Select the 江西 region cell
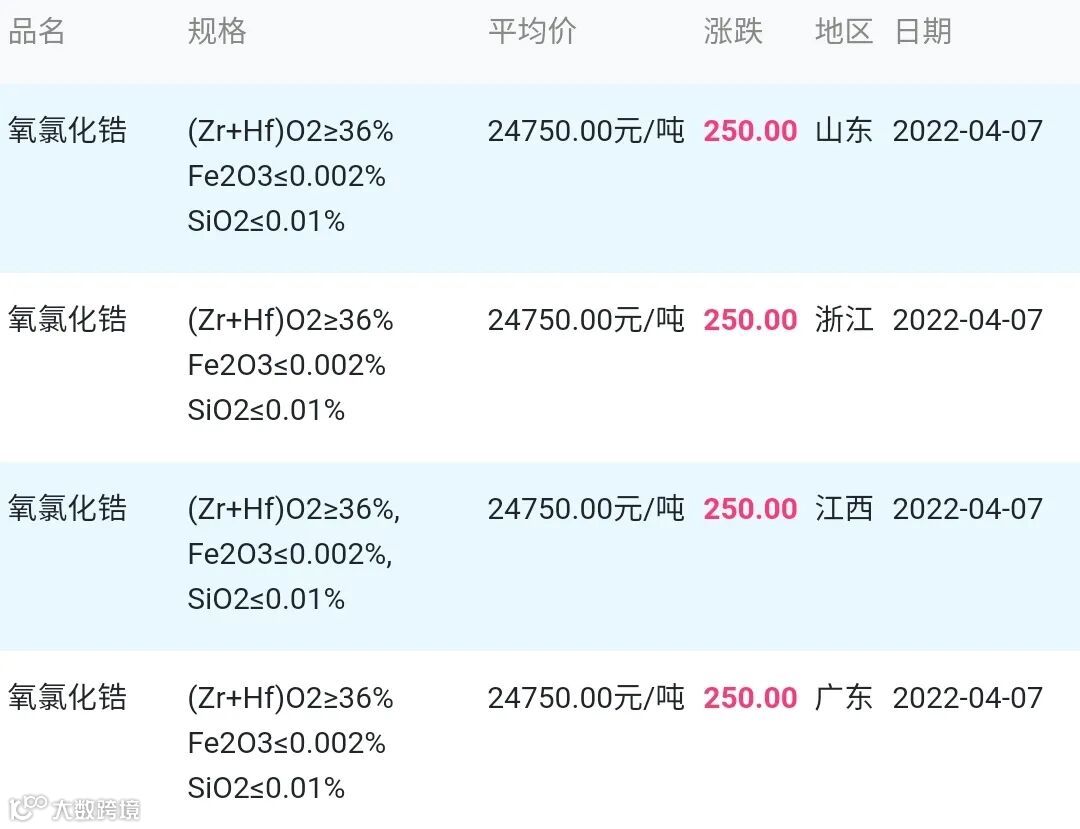 click(x=844, y=509)
